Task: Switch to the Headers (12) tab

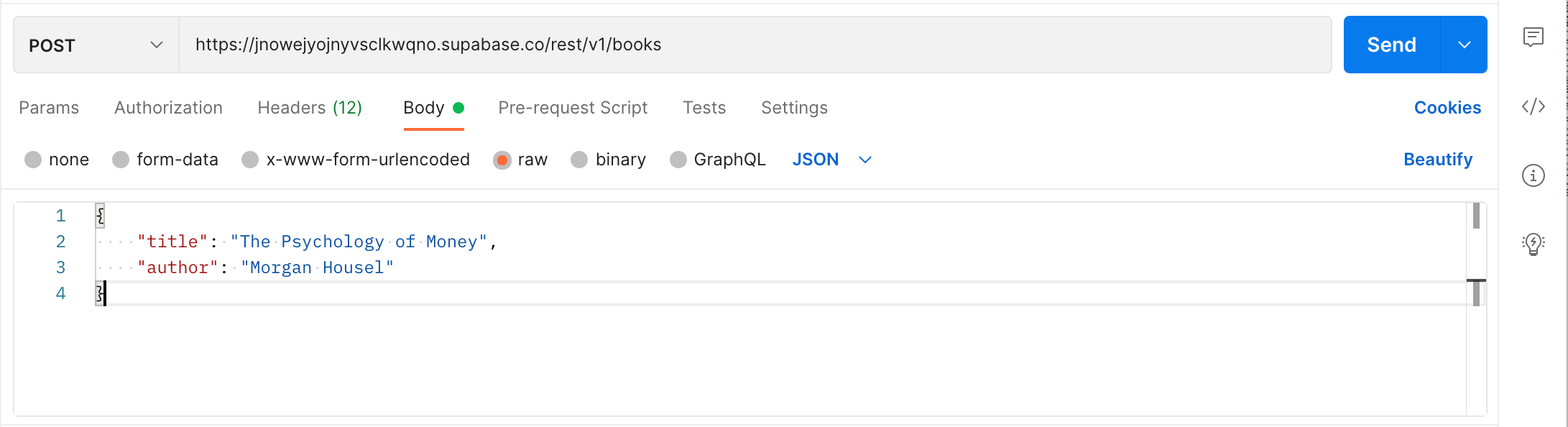Action: point(310,108)
